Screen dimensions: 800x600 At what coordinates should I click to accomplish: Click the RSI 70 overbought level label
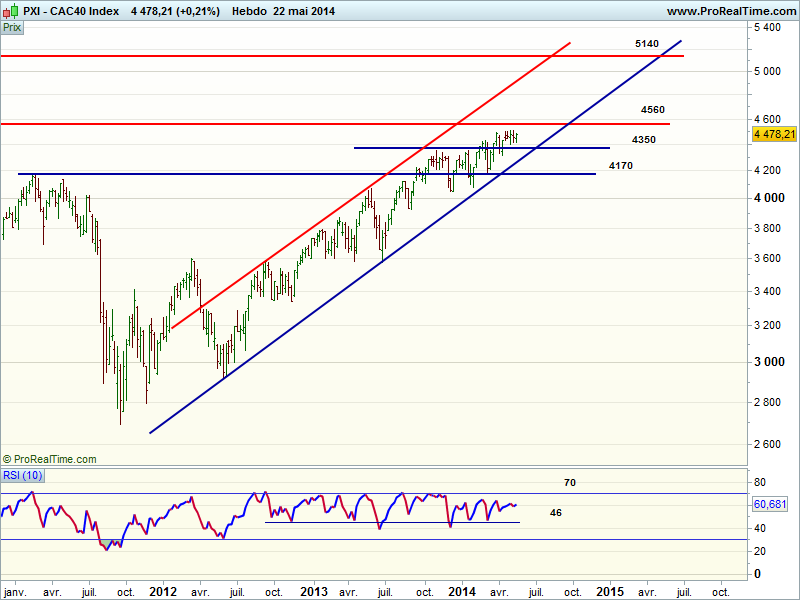coord(569,483)
